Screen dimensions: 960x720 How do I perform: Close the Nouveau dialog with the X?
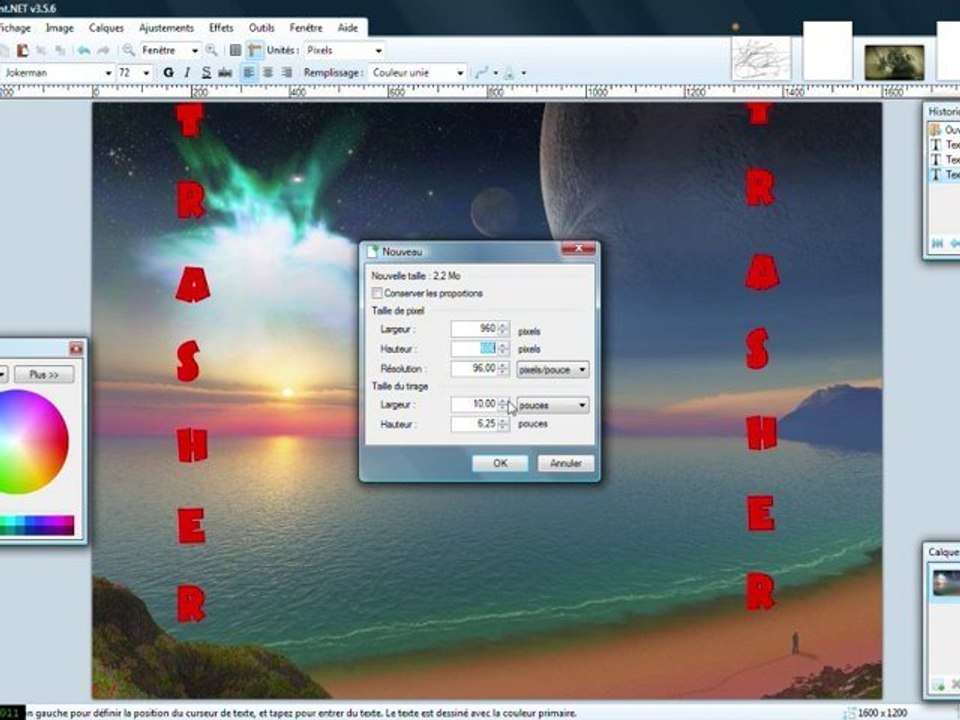(x=578, y=249)
